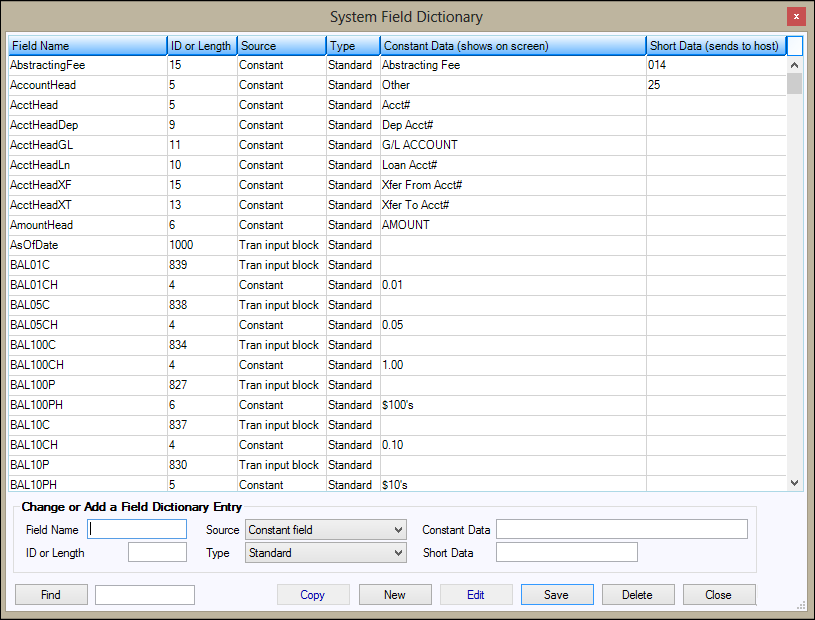Click the Type column header

[353, 46]
